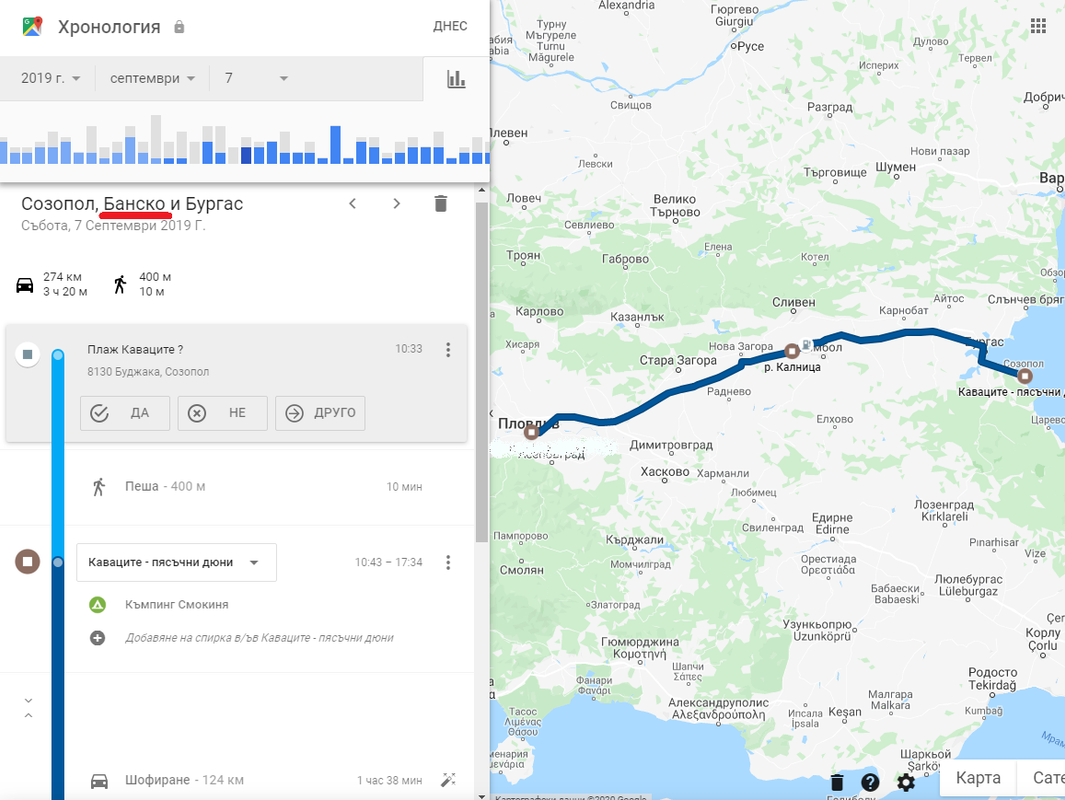1065x800 pixels.
Task: Confirm place with ДА button
Action: [x=125, y=413]
